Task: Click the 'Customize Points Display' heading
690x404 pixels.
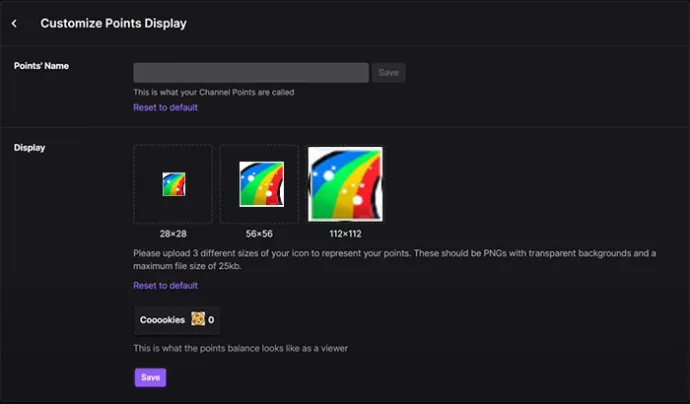Action: coord(114,23)
